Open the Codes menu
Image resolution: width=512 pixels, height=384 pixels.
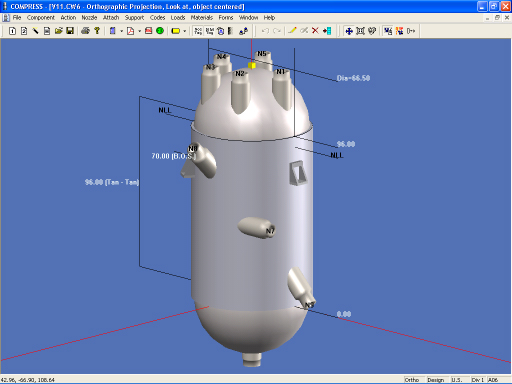157,18
